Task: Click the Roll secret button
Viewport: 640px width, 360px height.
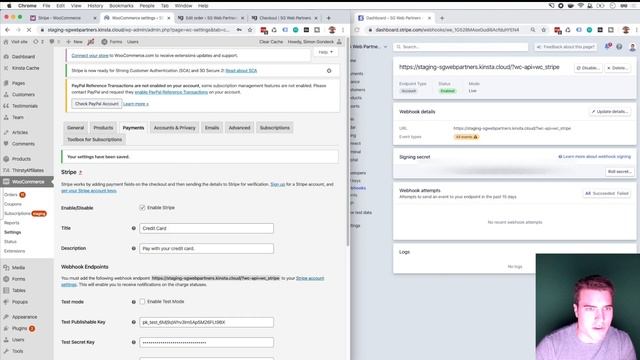Action: 619,172
